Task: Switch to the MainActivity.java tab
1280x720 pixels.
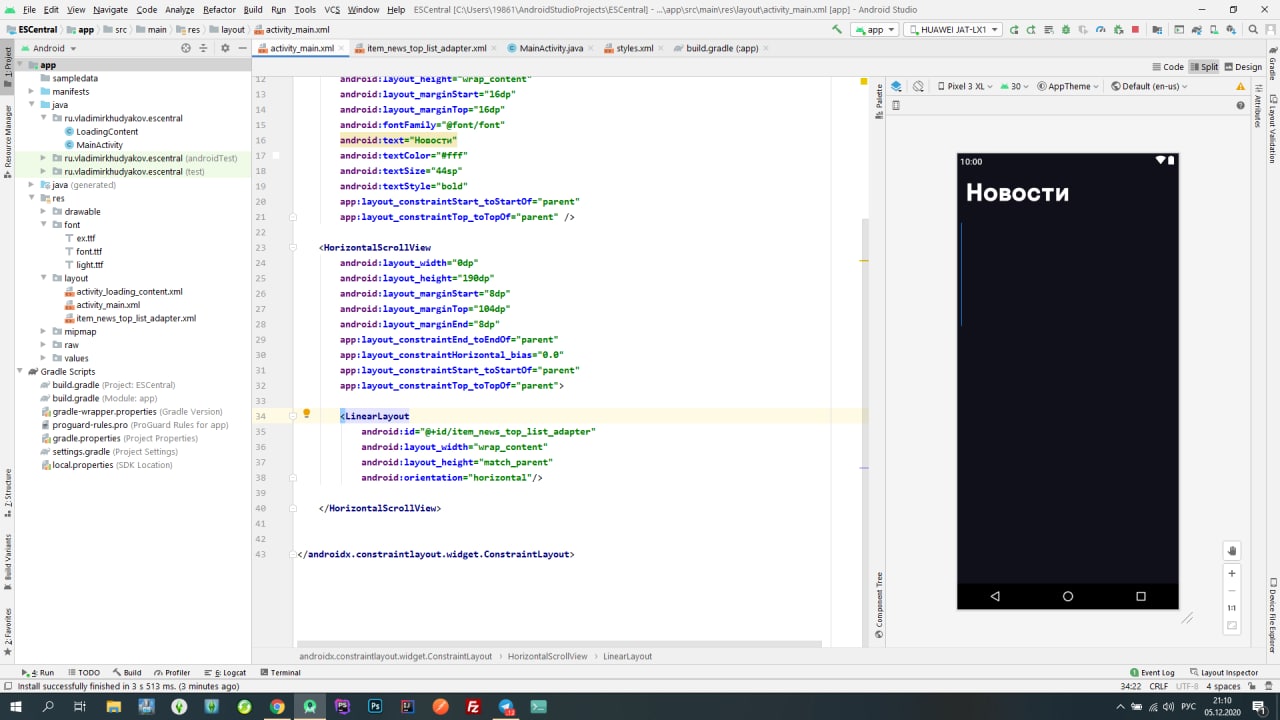Action: pyautogui.click(x=550, y=48)
